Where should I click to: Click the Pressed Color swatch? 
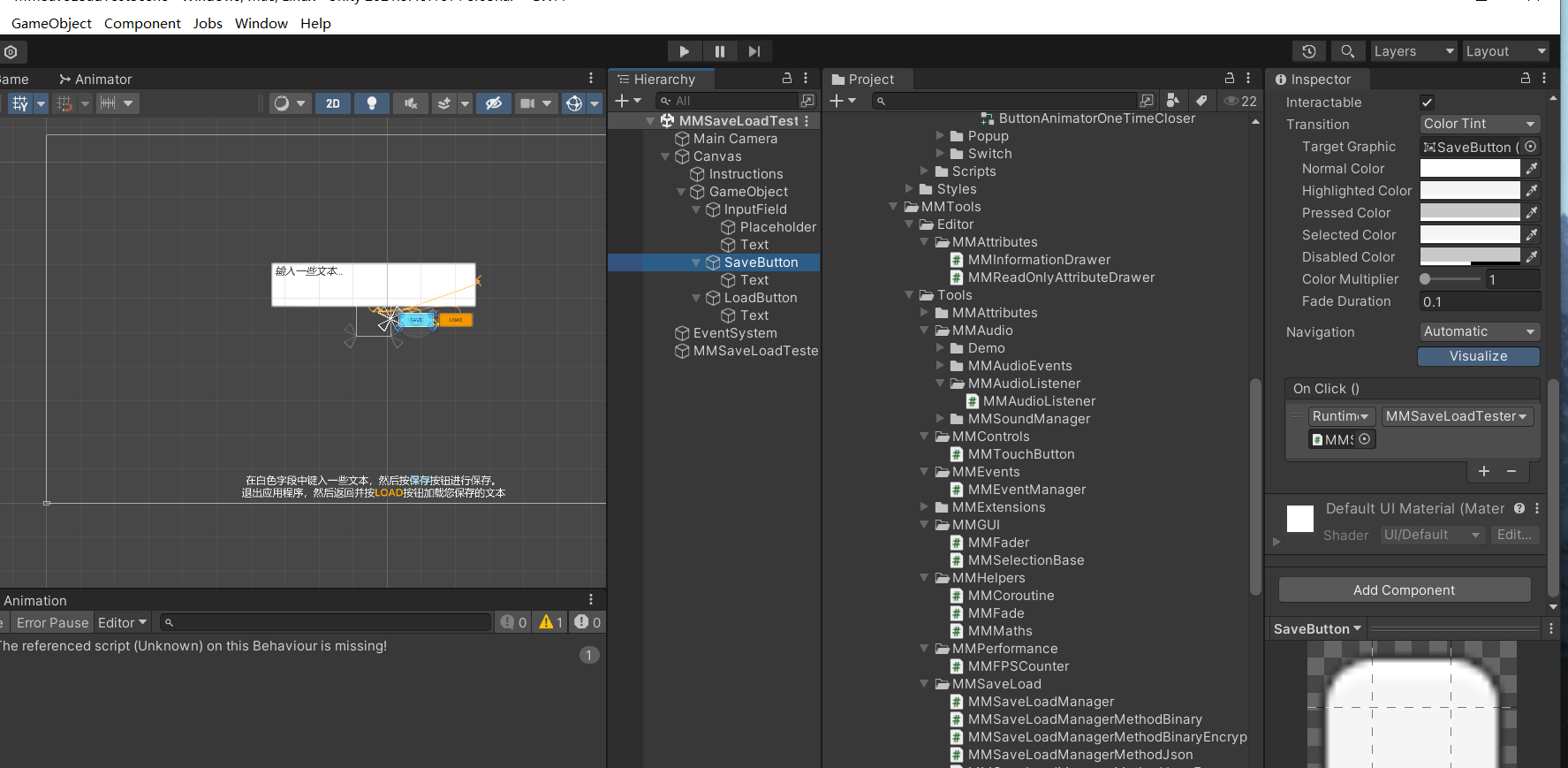coord(1470,213)
